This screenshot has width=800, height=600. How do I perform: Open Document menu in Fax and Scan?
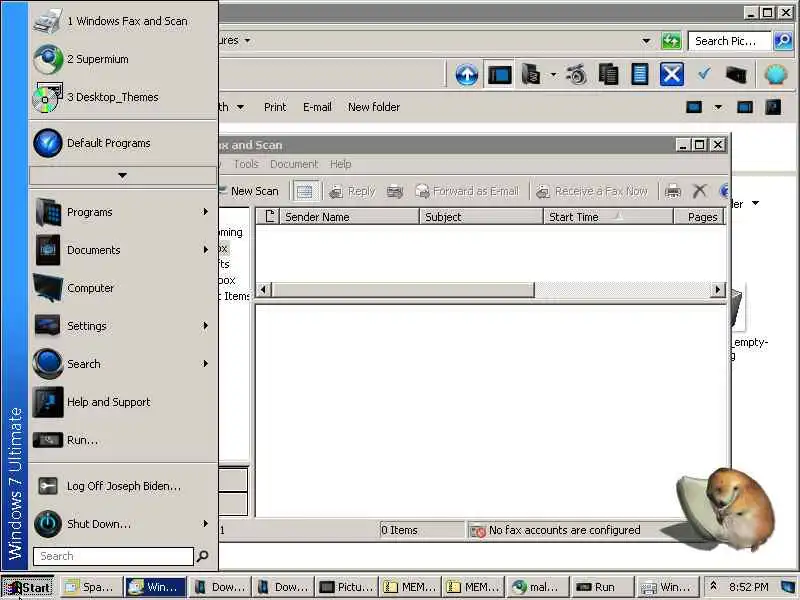coord(294,164)
